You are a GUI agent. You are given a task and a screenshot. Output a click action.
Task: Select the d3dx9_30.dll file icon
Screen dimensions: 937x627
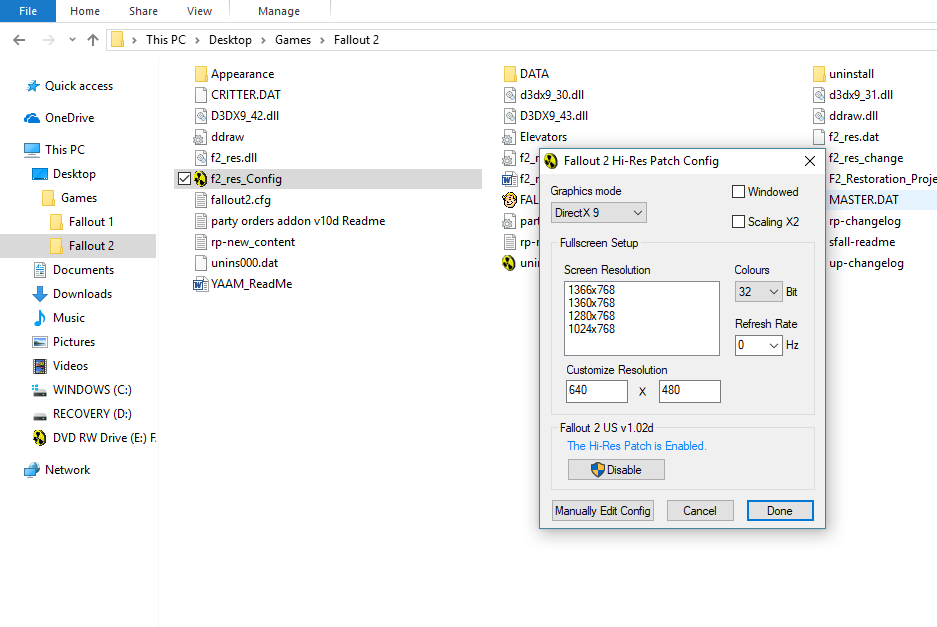click(510, 95)
